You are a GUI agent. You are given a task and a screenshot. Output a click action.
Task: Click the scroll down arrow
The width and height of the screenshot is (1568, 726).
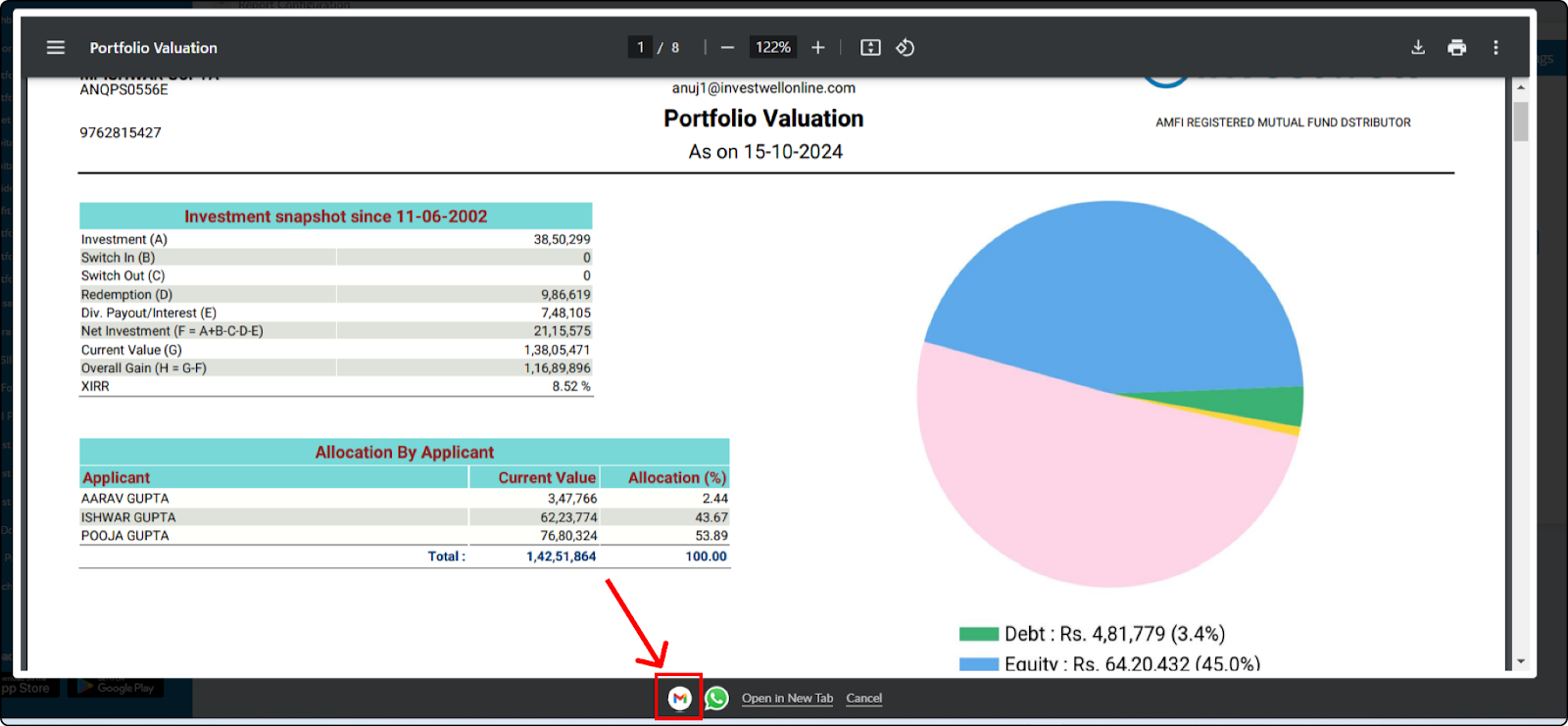[1521, 662]
